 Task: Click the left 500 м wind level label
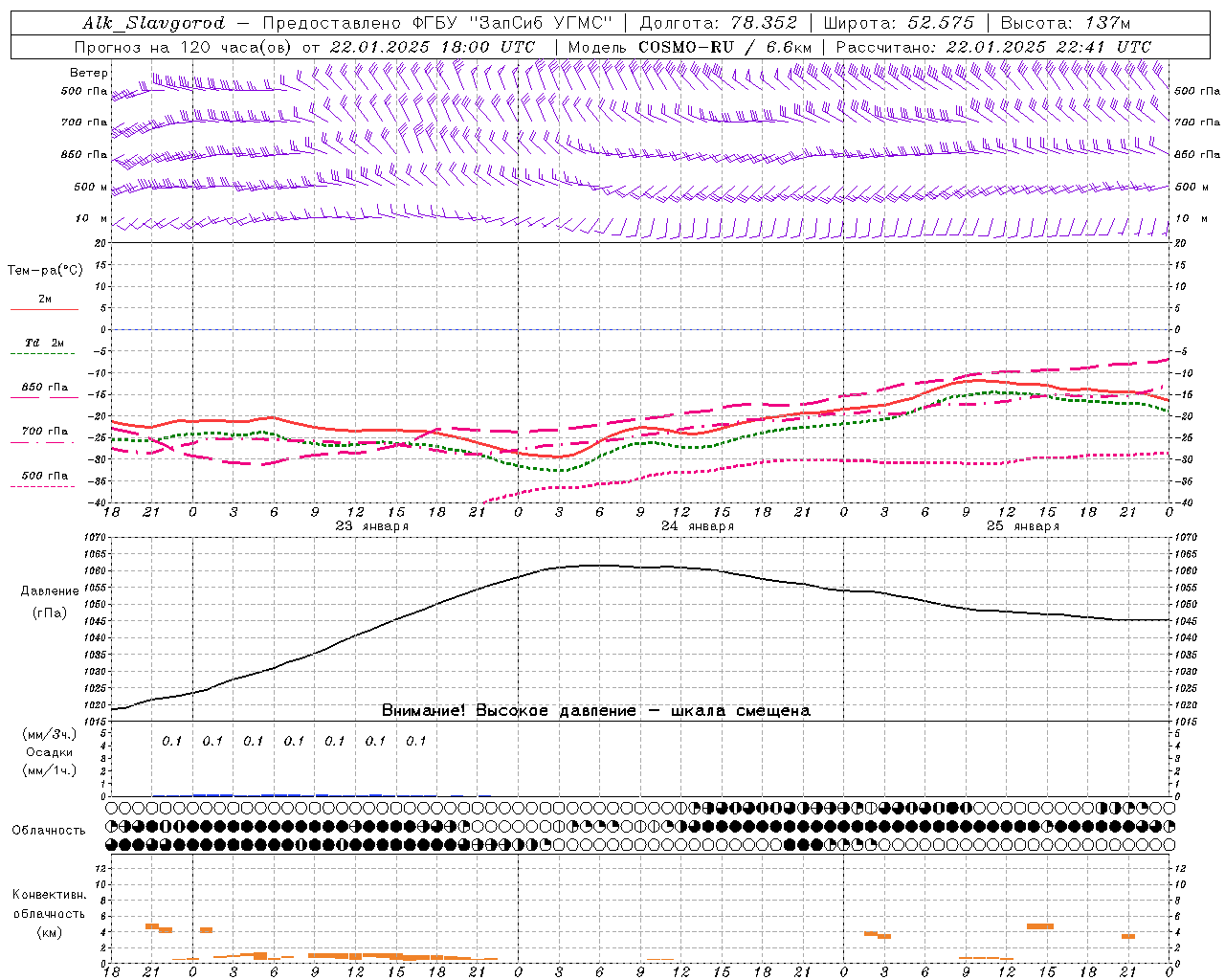pyautogui.click(x=91, y=187)
